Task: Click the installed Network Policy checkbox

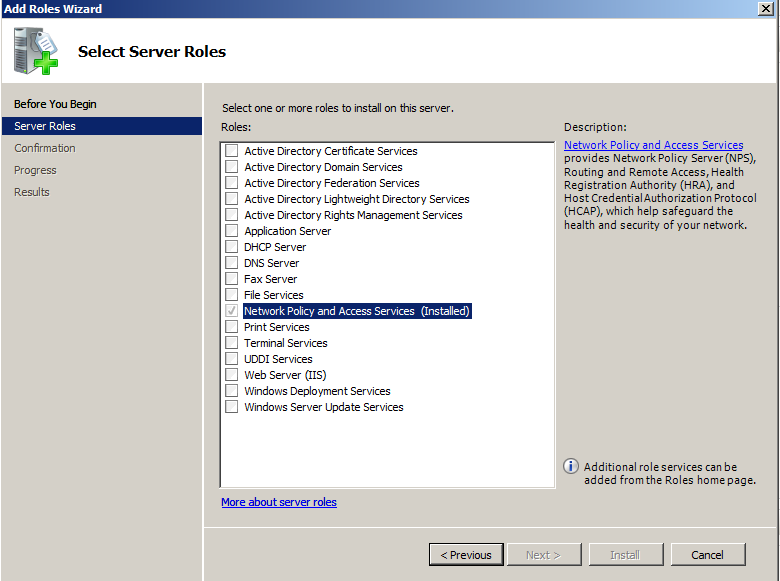Action: (231, 311)
